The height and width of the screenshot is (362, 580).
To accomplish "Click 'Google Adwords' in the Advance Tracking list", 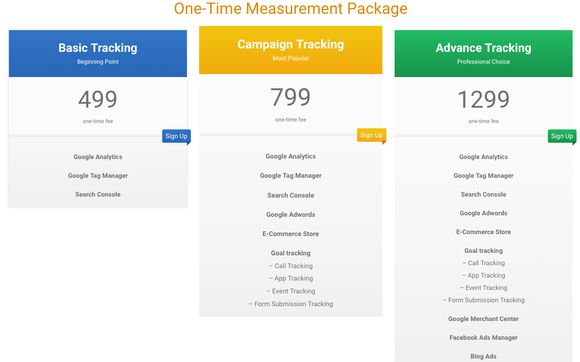I will point(483,213).
